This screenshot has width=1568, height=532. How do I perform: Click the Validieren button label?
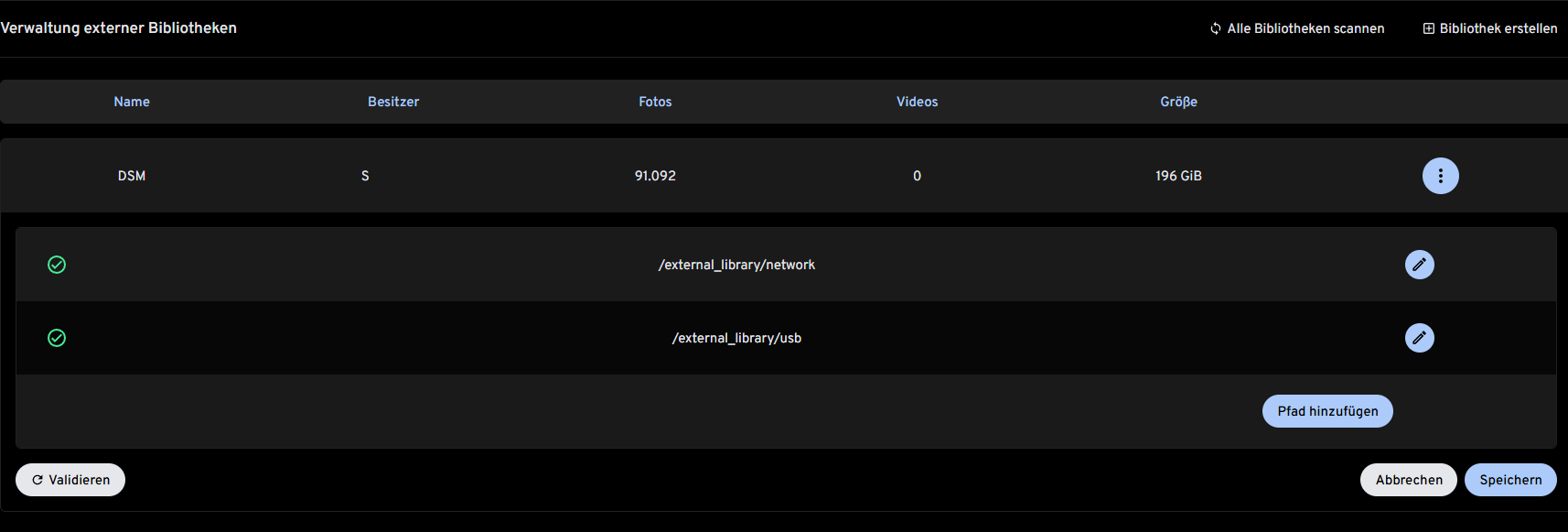[80, 480]
